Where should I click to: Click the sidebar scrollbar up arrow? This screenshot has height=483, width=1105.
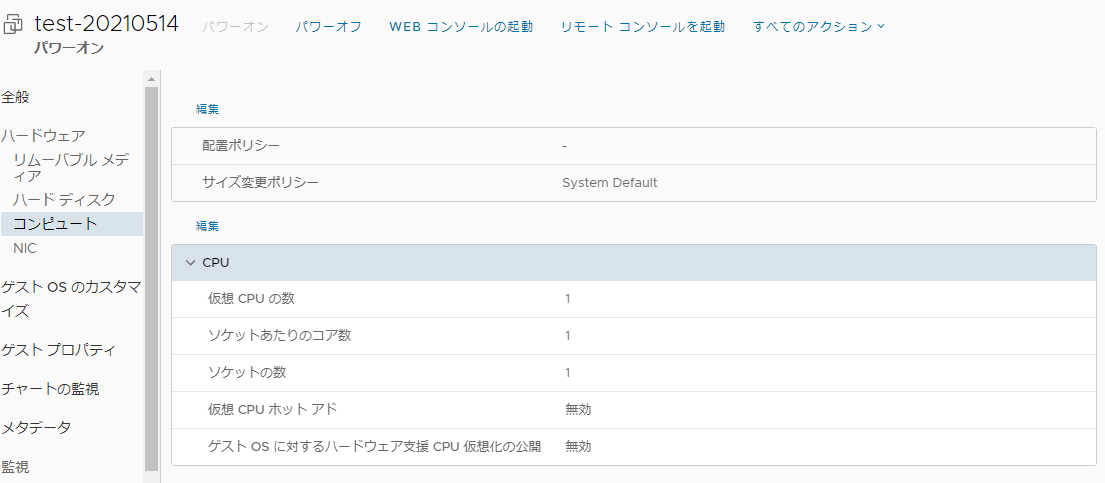pyautogui.click(x=152, y=78)
